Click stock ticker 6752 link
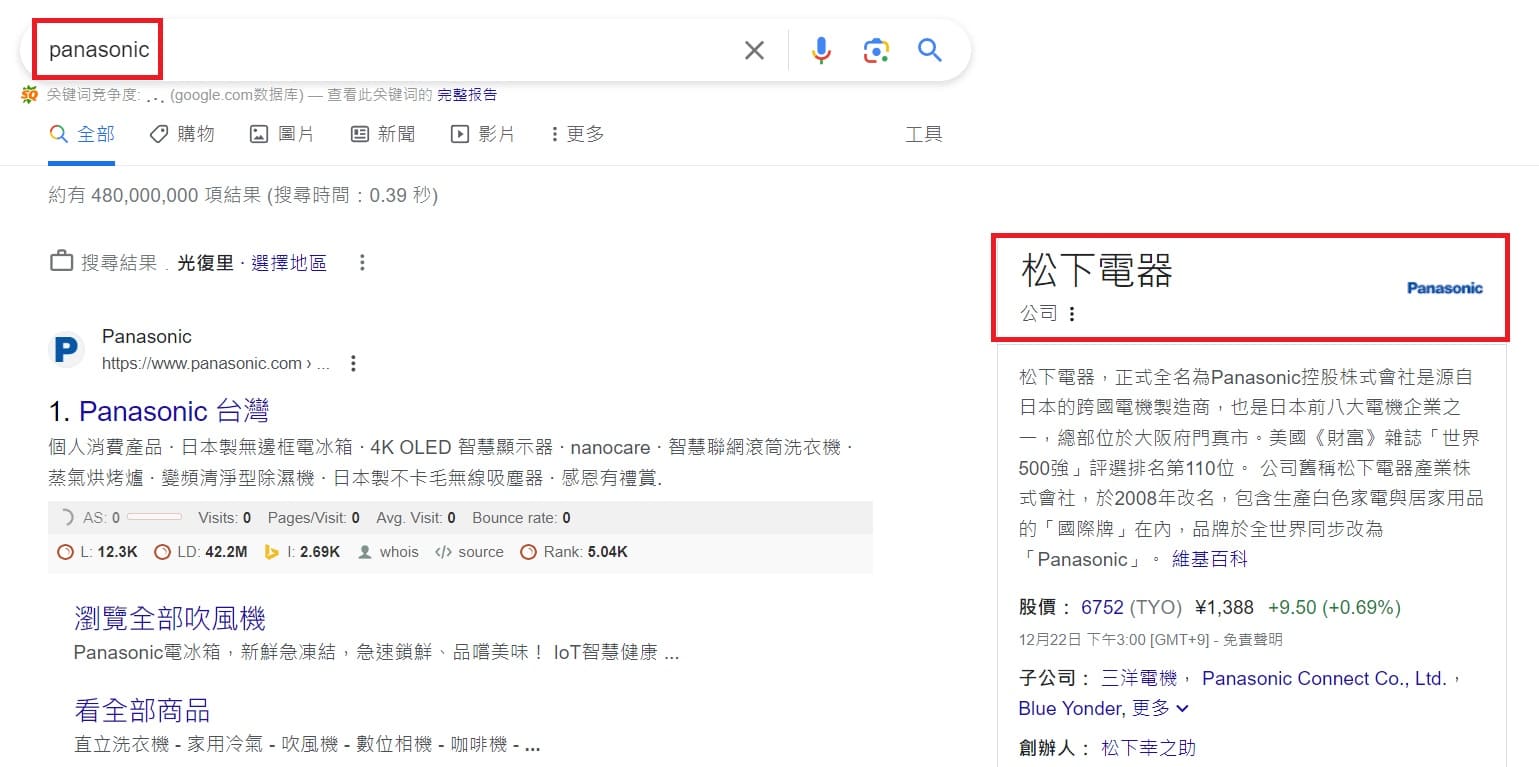 point(1102,607)
